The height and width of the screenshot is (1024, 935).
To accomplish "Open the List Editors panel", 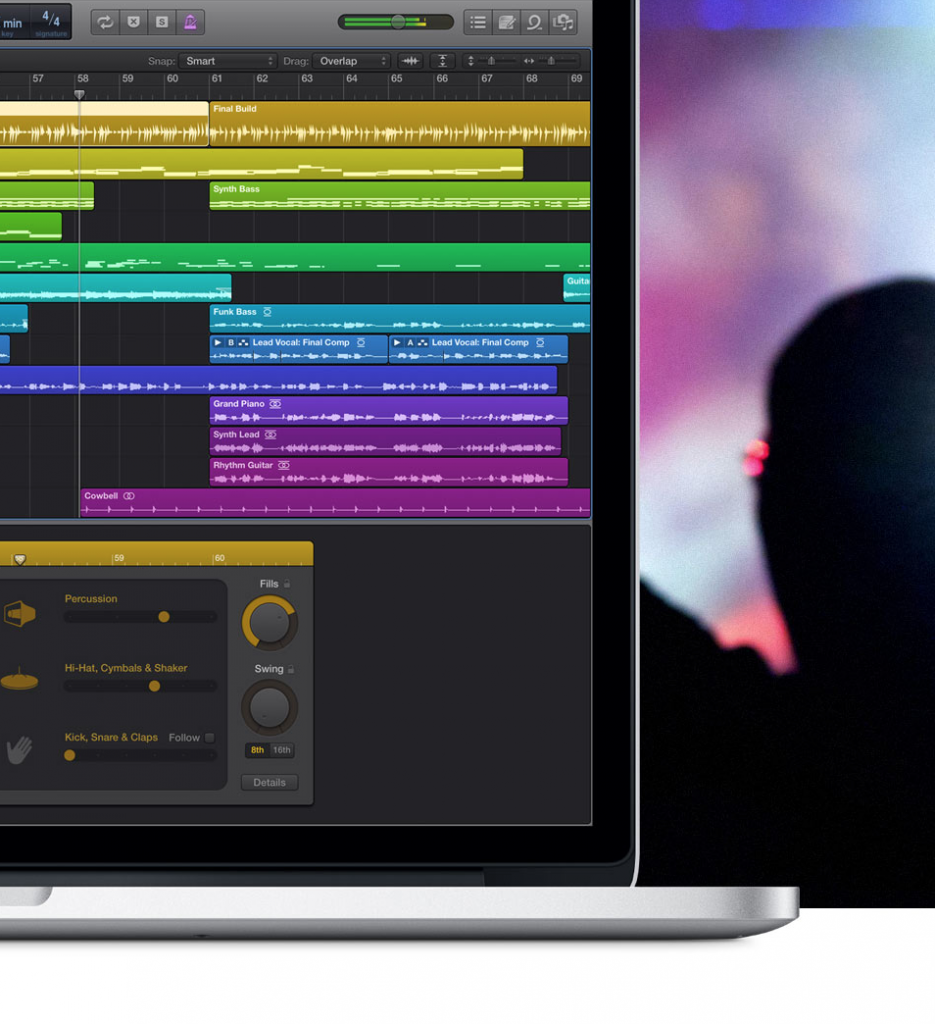I will click(478, 22).
